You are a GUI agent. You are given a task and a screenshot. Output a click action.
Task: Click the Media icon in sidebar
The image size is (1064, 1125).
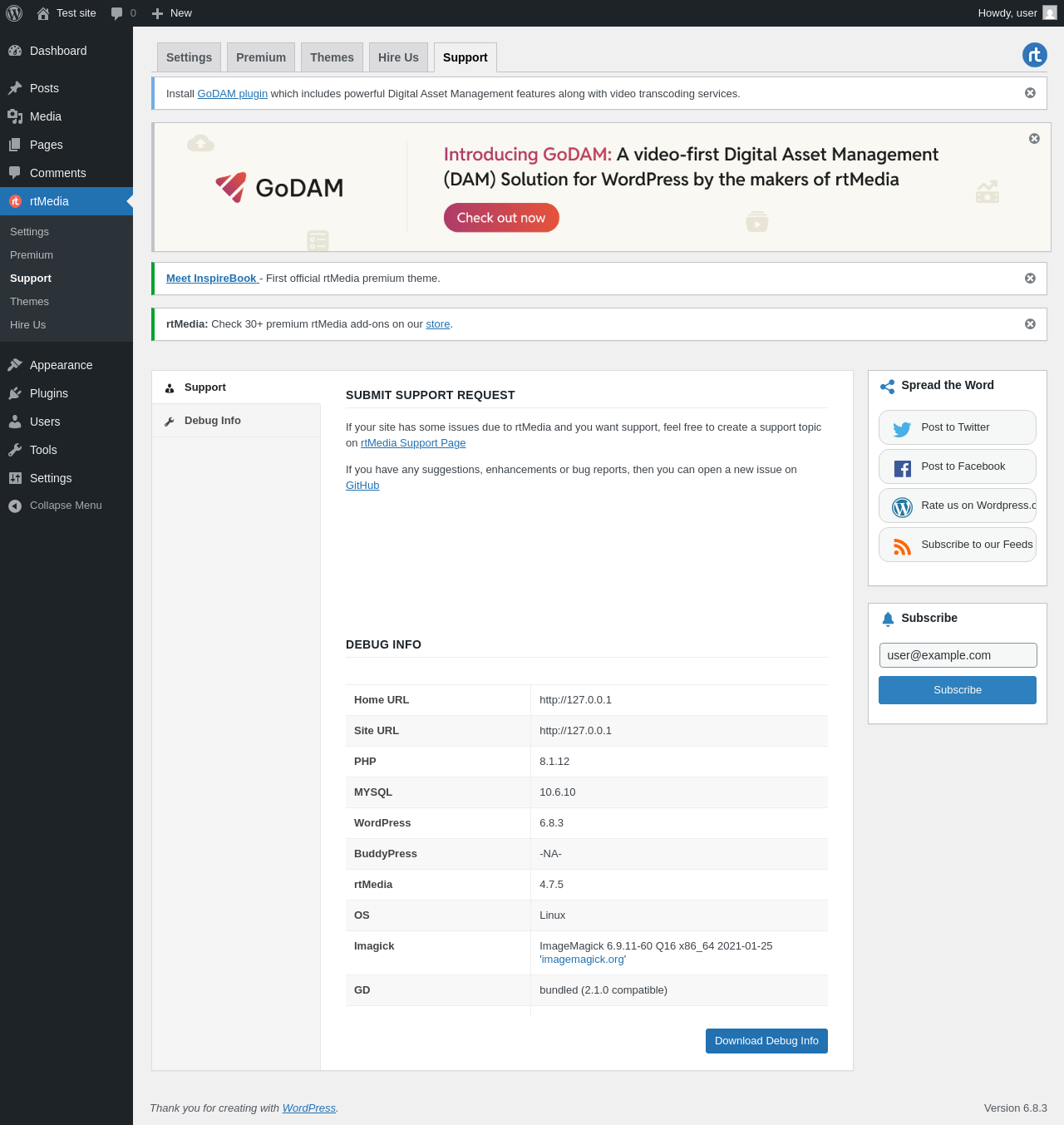pyautogui.click(x=15, y=116)
